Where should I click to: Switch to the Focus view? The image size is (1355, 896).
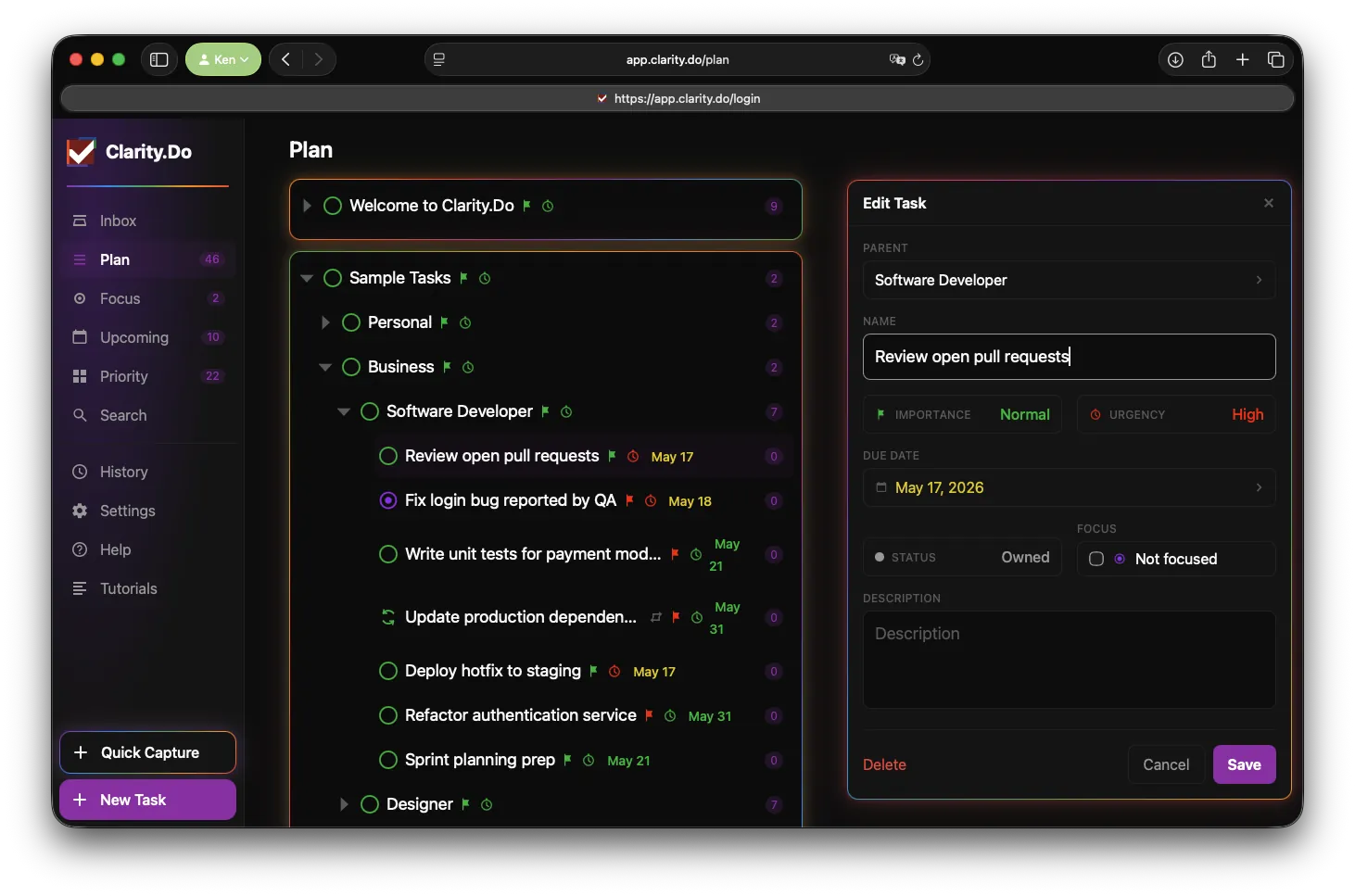(x=148, y=298)
